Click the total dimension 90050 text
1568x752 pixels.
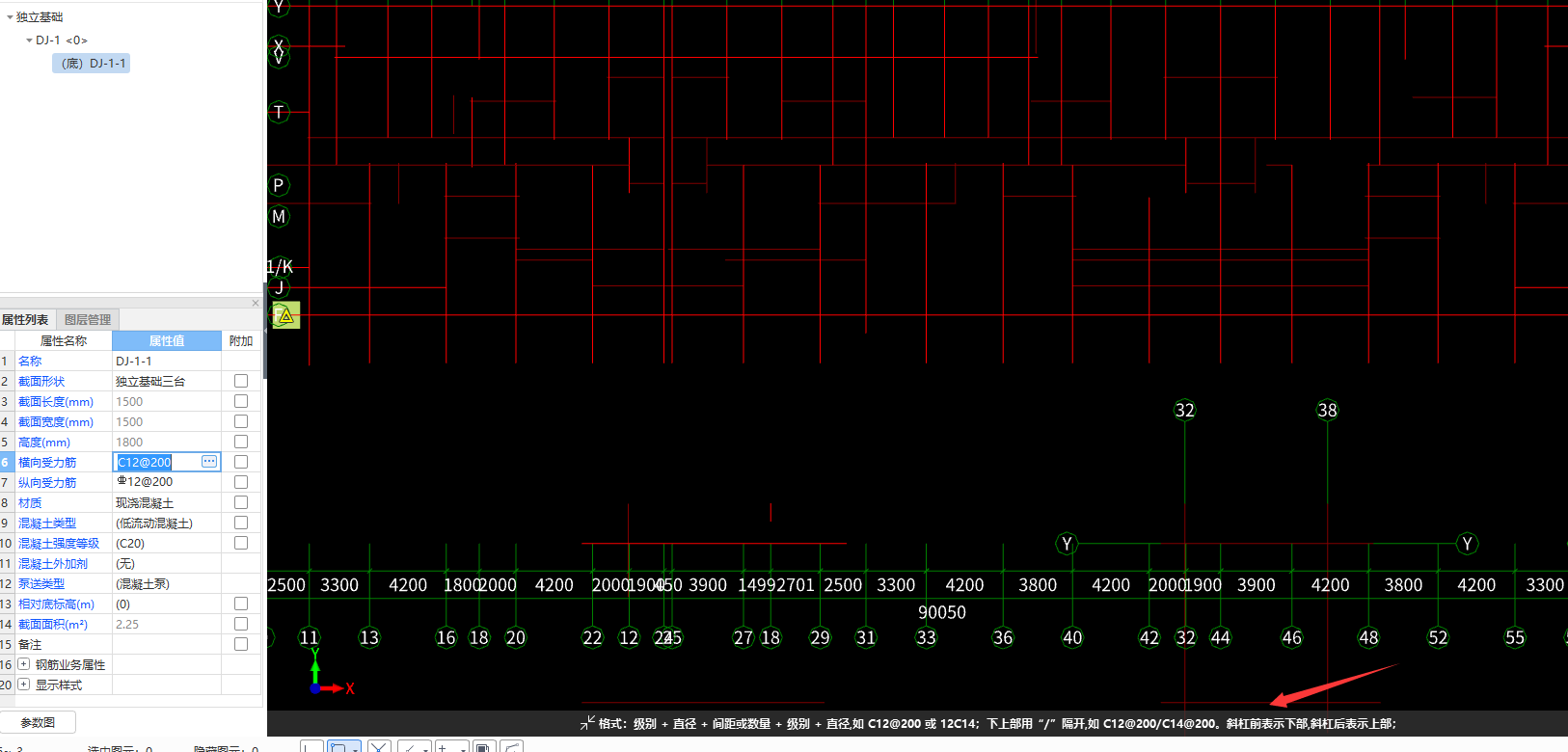click(942, 612)
